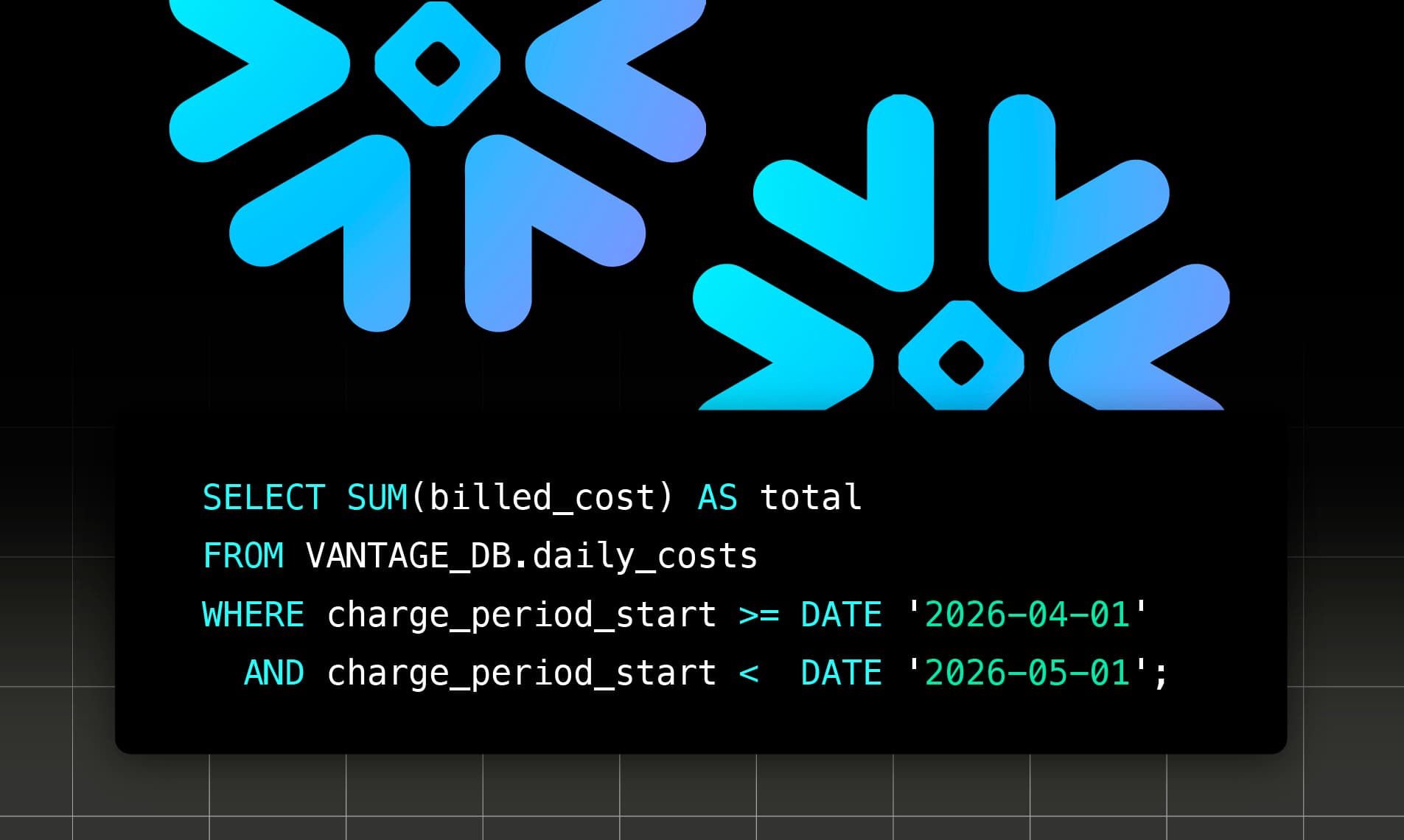Click the SUM function name
Image resolution: width=1404 pixels, height=840 pixels.
(x=377, y=497)
